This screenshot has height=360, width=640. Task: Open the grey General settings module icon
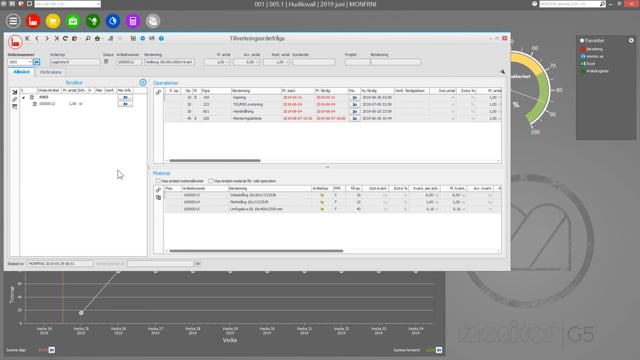coord(153,21)
